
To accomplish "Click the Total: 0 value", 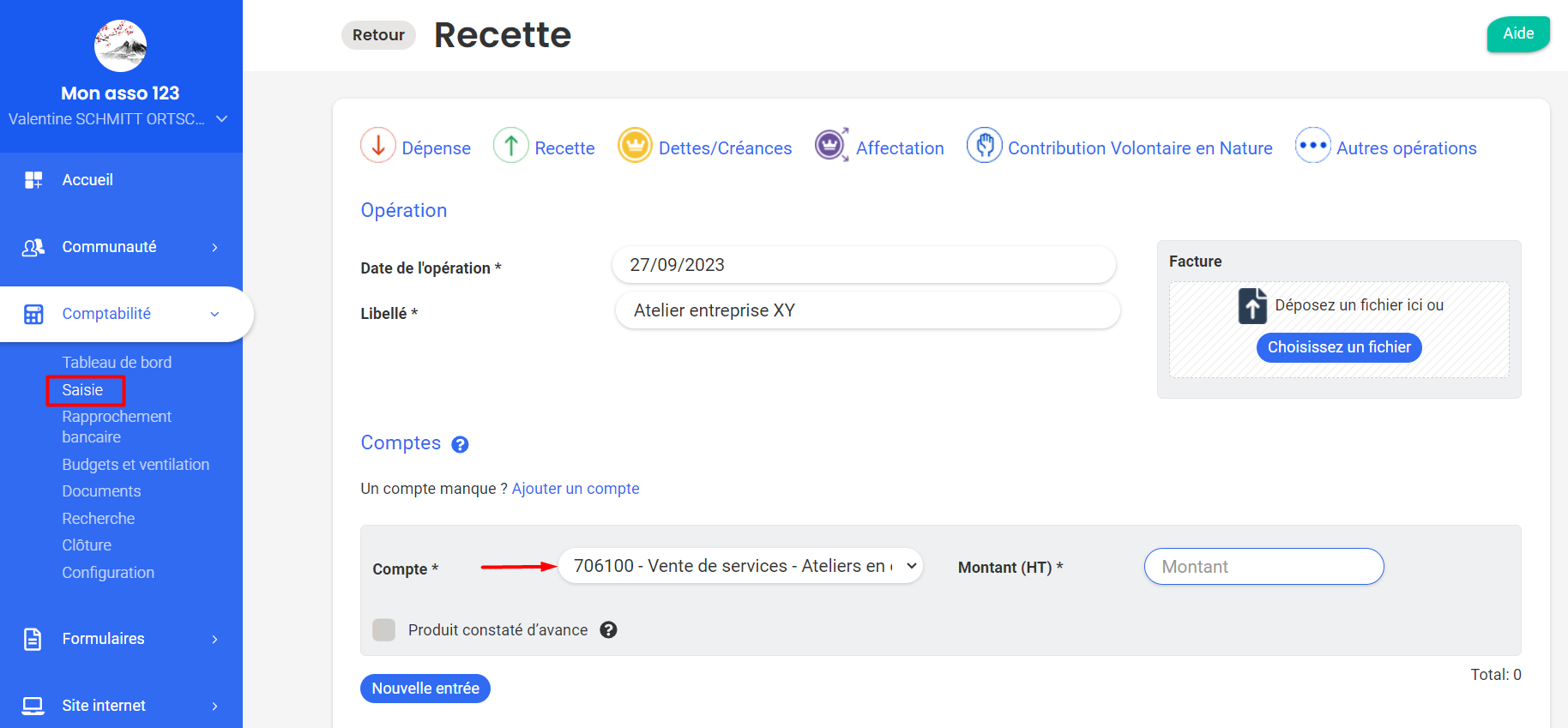I will coord(1495,675).
